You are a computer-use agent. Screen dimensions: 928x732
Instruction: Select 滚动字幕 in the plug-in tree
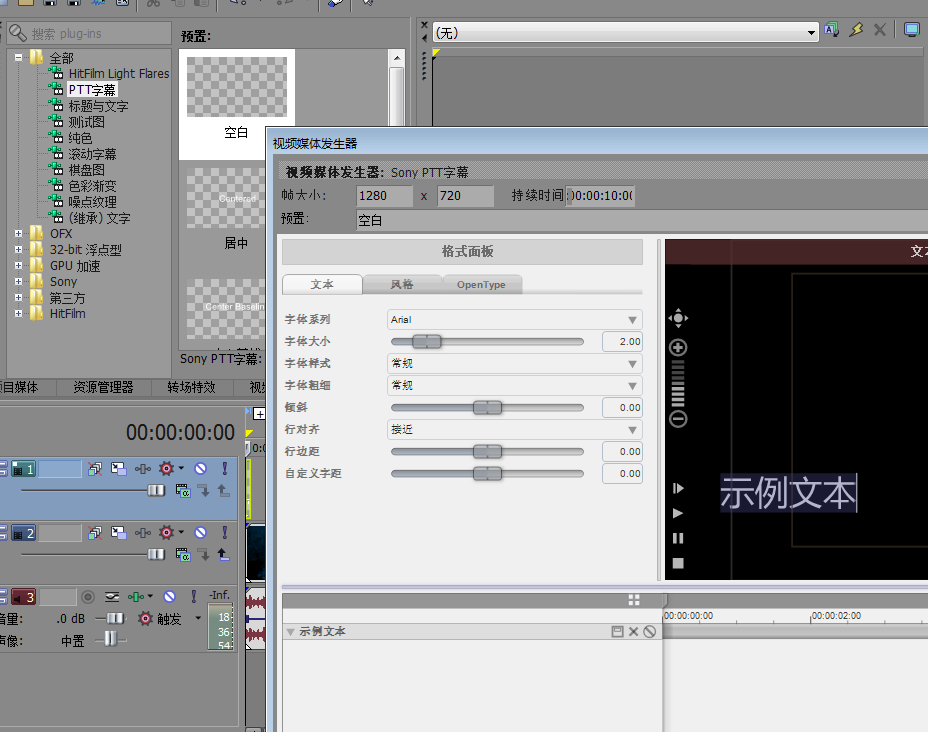(x=92, y=154)
